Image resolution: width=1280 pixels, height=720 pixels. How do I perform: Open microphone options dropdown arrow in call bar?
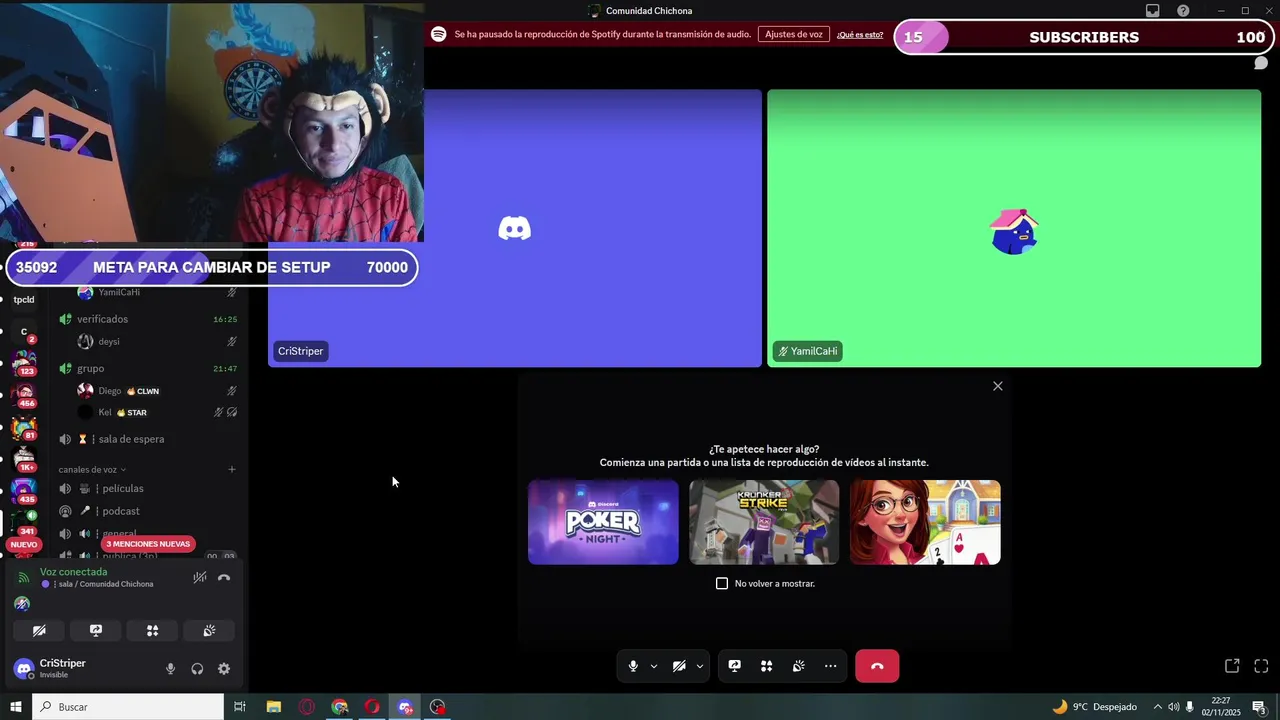654,666
